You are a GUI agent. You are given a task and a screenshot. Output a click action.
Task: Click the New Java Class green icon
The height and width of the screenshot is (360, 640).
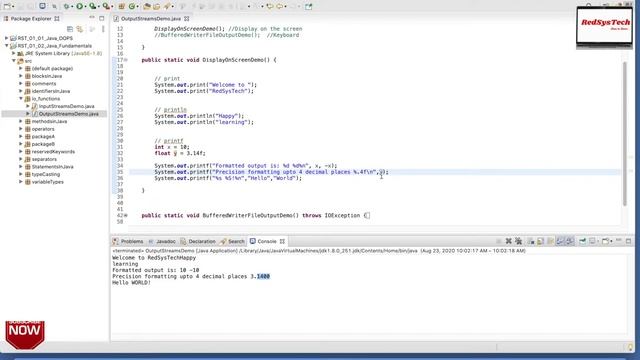coord(132,6)
